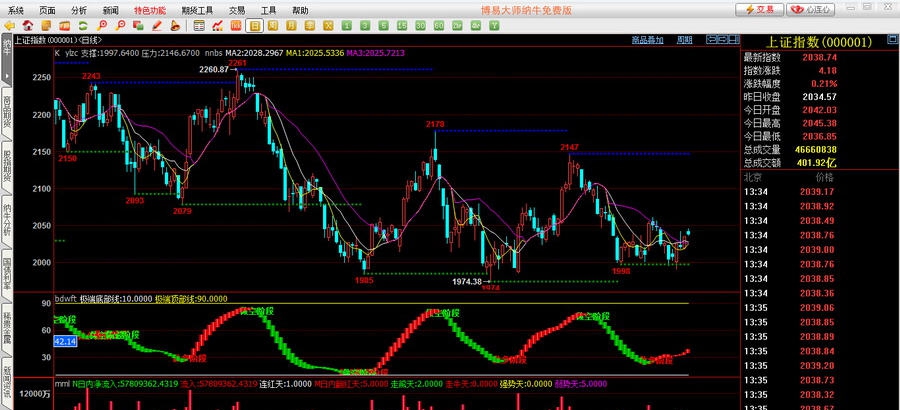Image resolution: width=900 pixels, height=410 pixels.
Task: Click the 商品叠加 link
Action: 647,40
